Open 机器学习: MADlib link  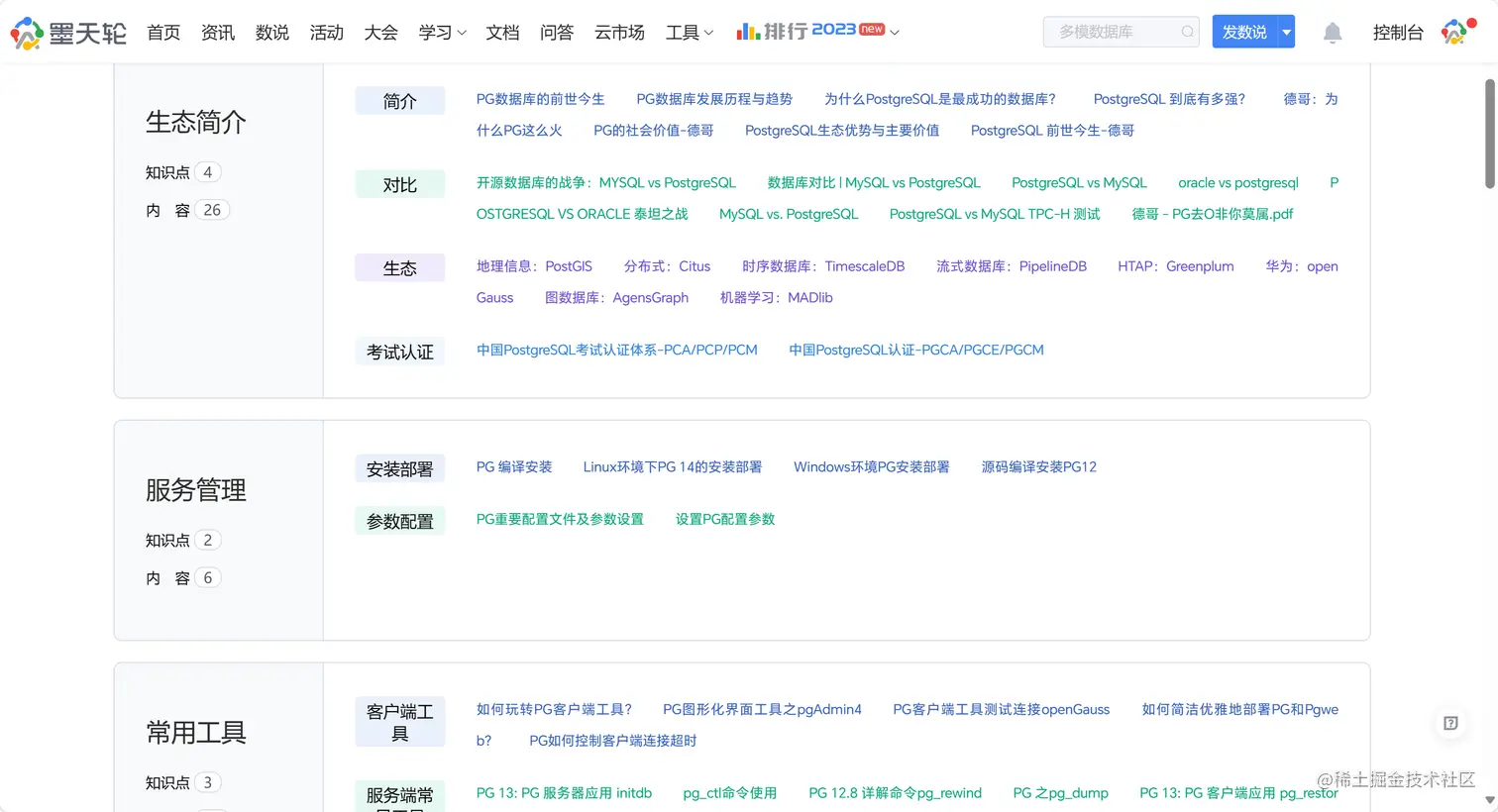[776, 297]
